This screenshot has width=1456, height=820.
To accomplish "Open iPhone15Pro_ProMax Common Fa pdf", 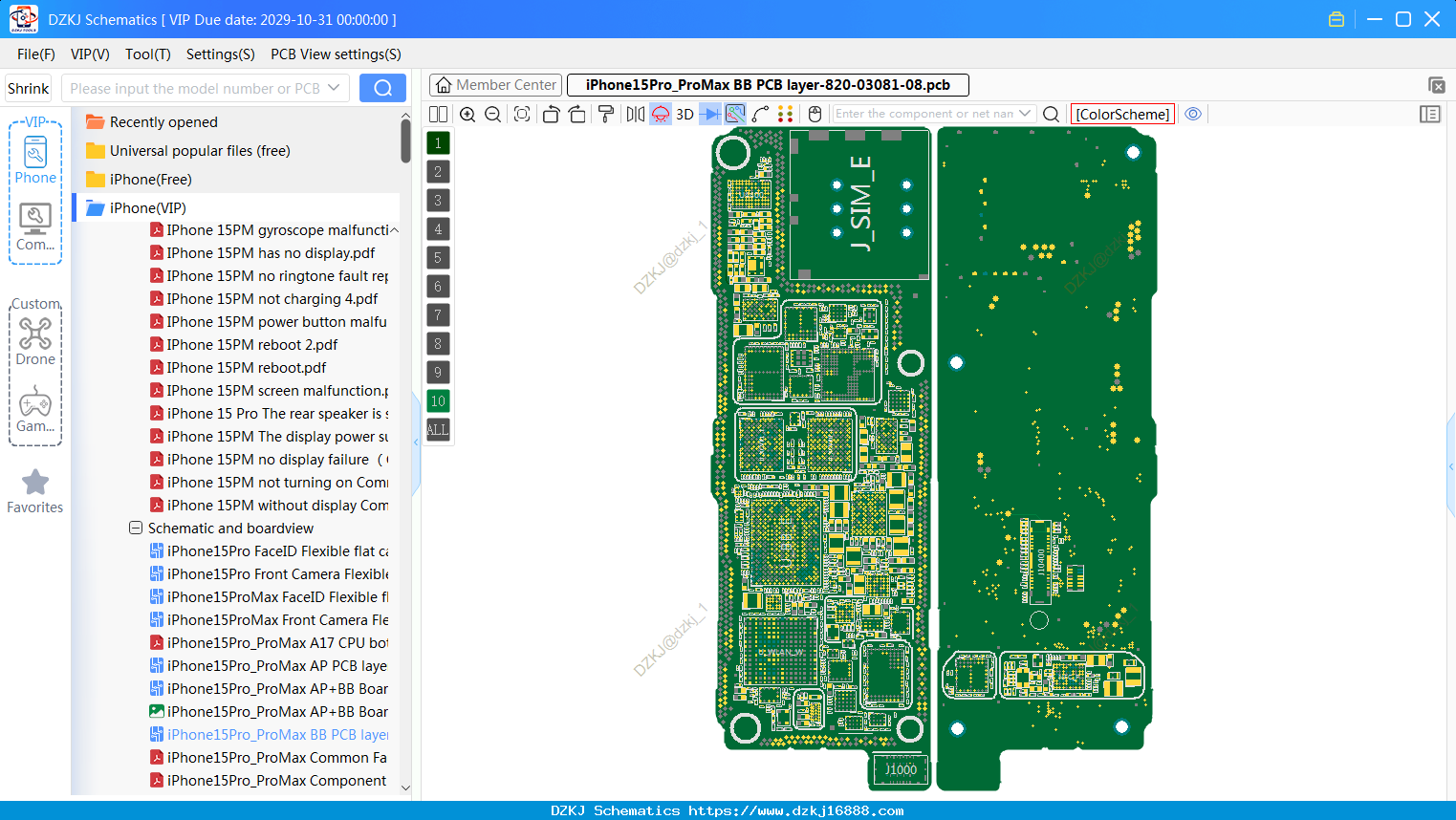I will click(276, 758).
